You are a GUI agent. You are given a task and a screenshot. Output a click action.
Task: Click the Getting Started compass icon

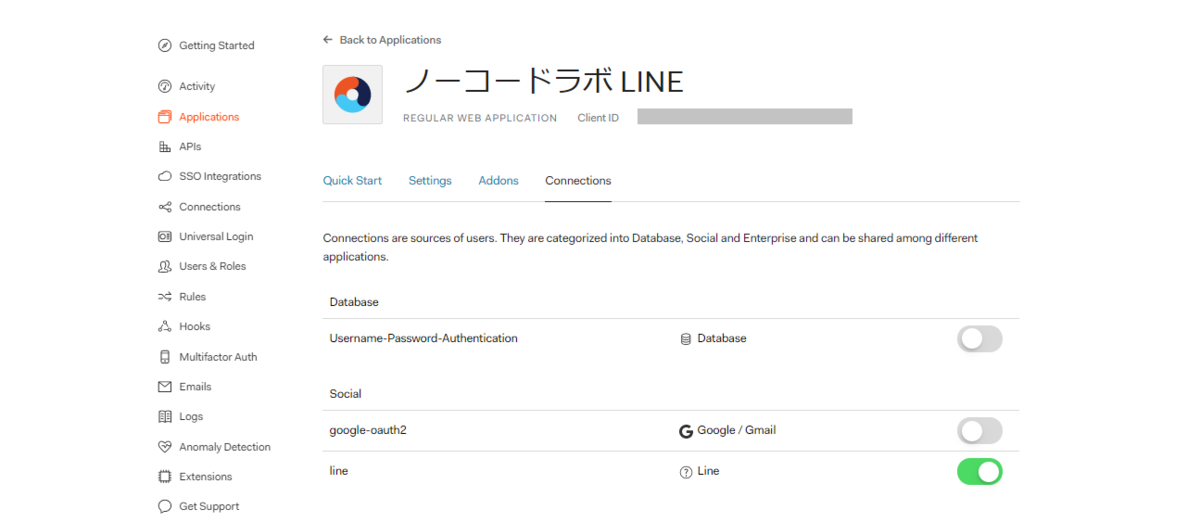(x=165, y=46)
